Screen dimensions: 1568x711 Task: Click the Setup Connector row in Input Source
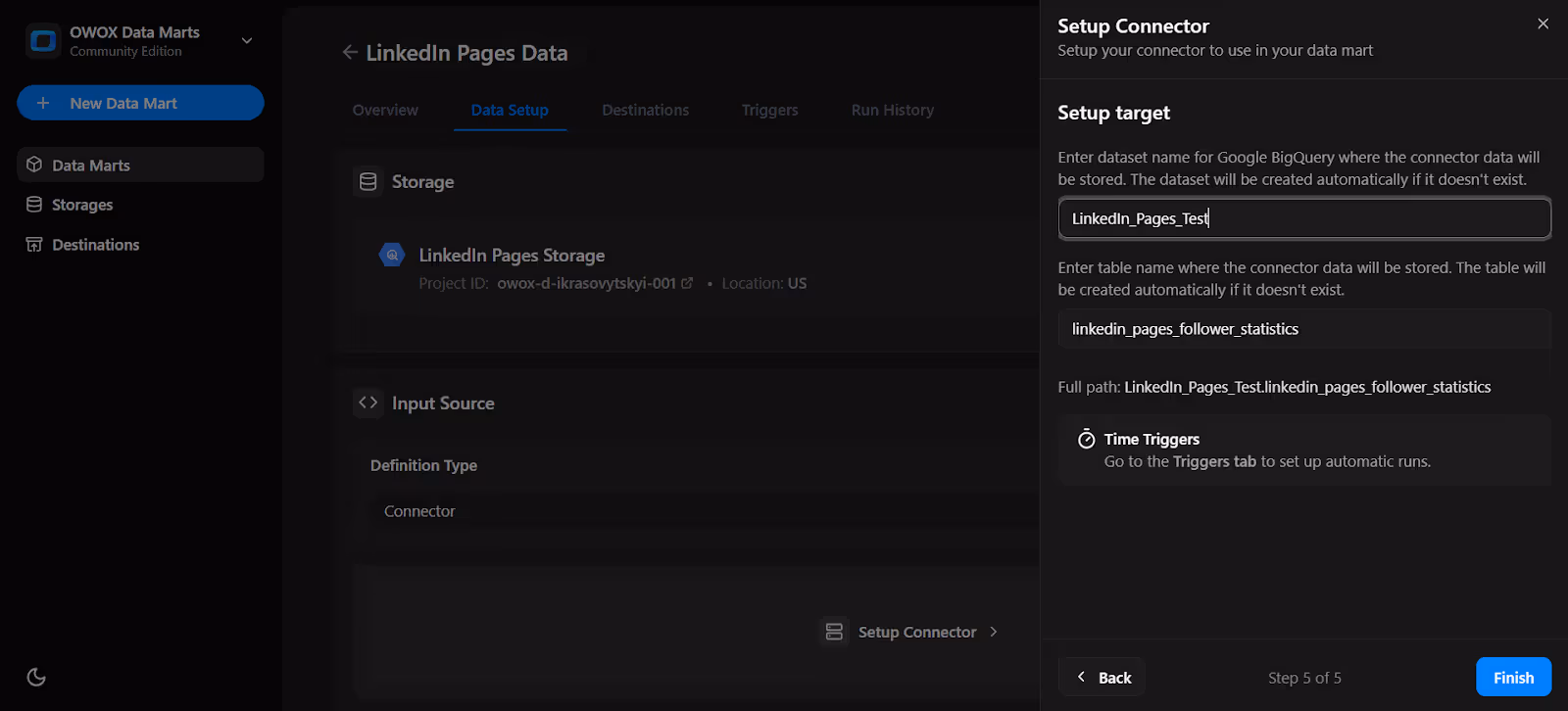click(x=911, y=632)
